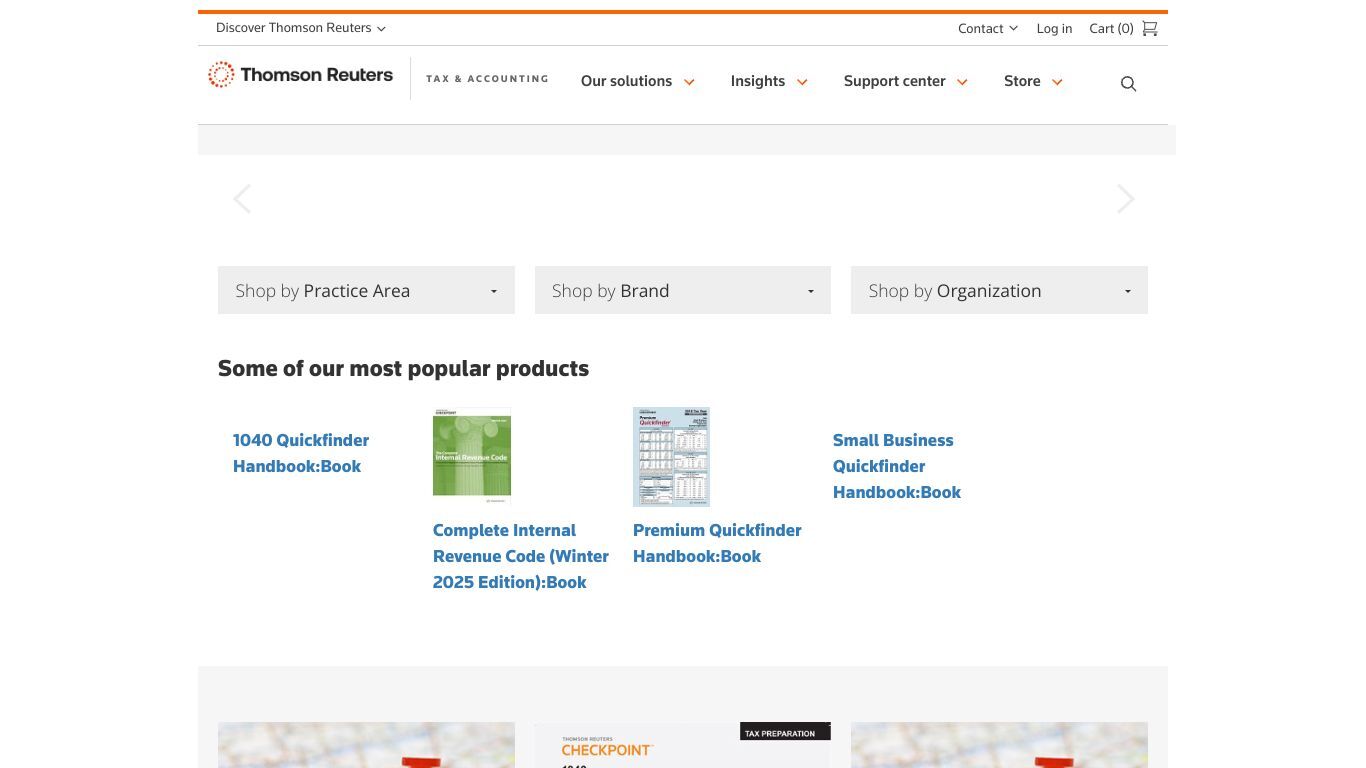Open site search magnifier icon
Screen dimensions: 1366x768
click(1128, 84)
